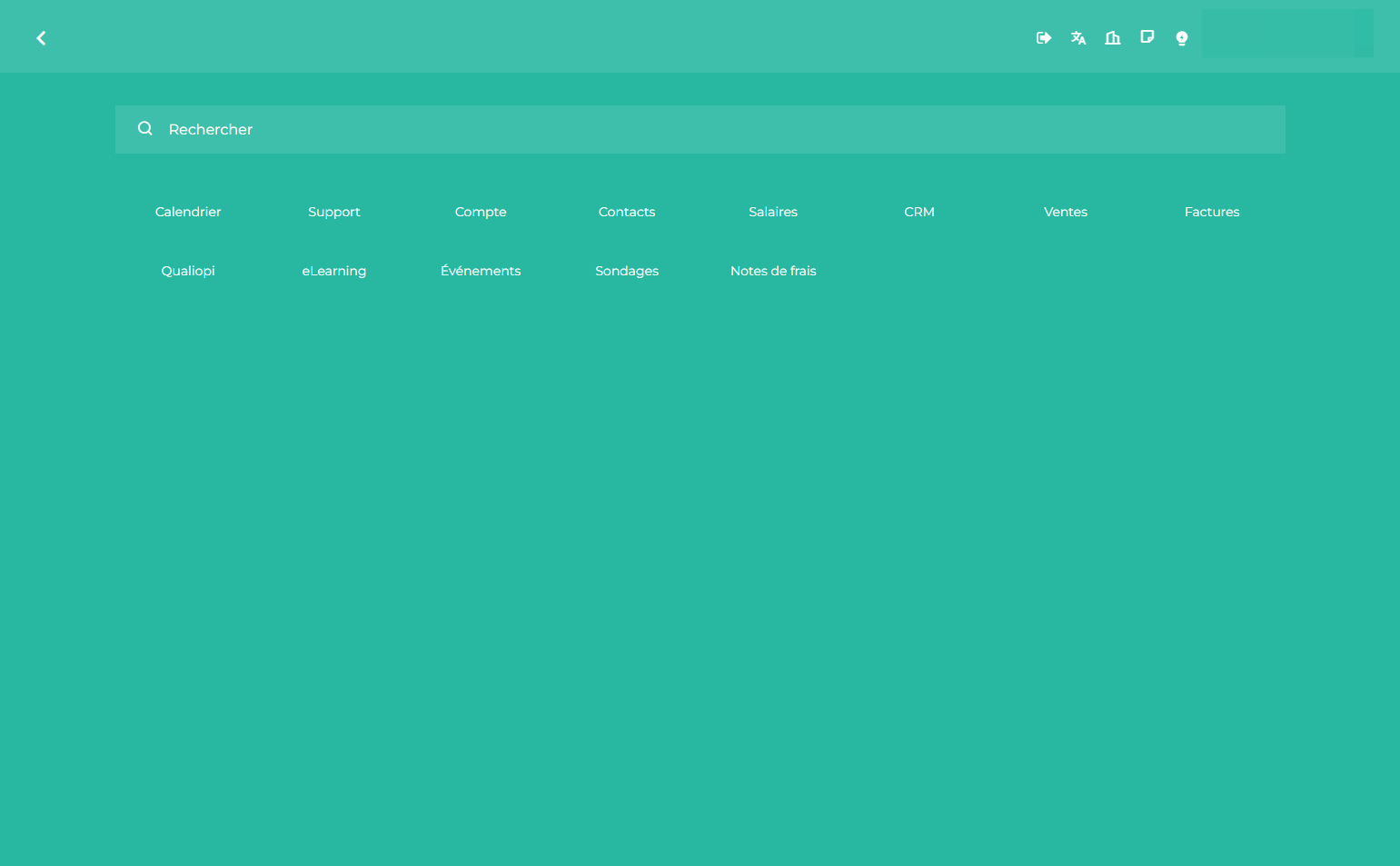1400x866 pixels.
Task: Open the Support module
Action: (x=334, y=212)
